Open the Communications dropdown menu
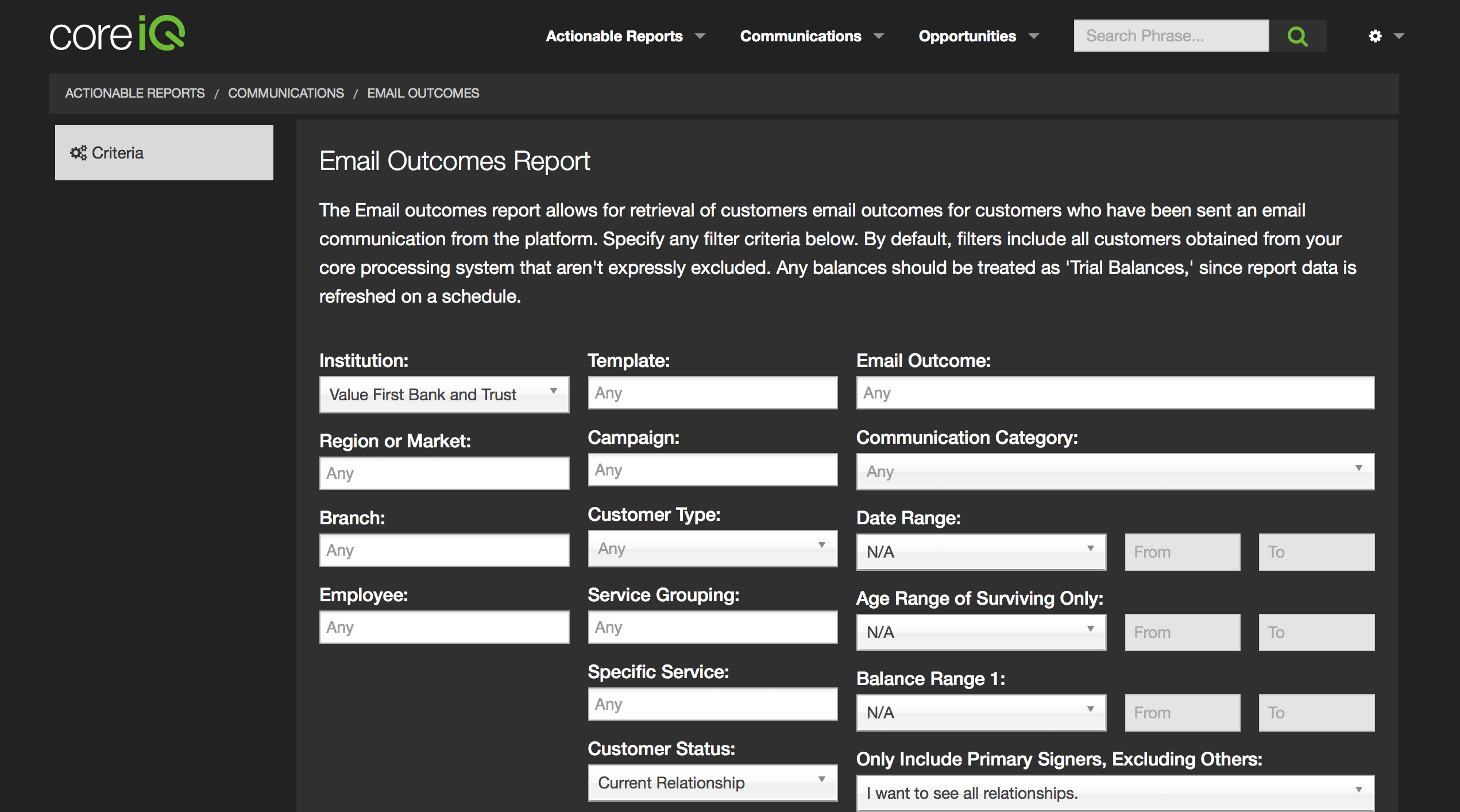This screenshot has width=1460, height=812. click(811, 36)
